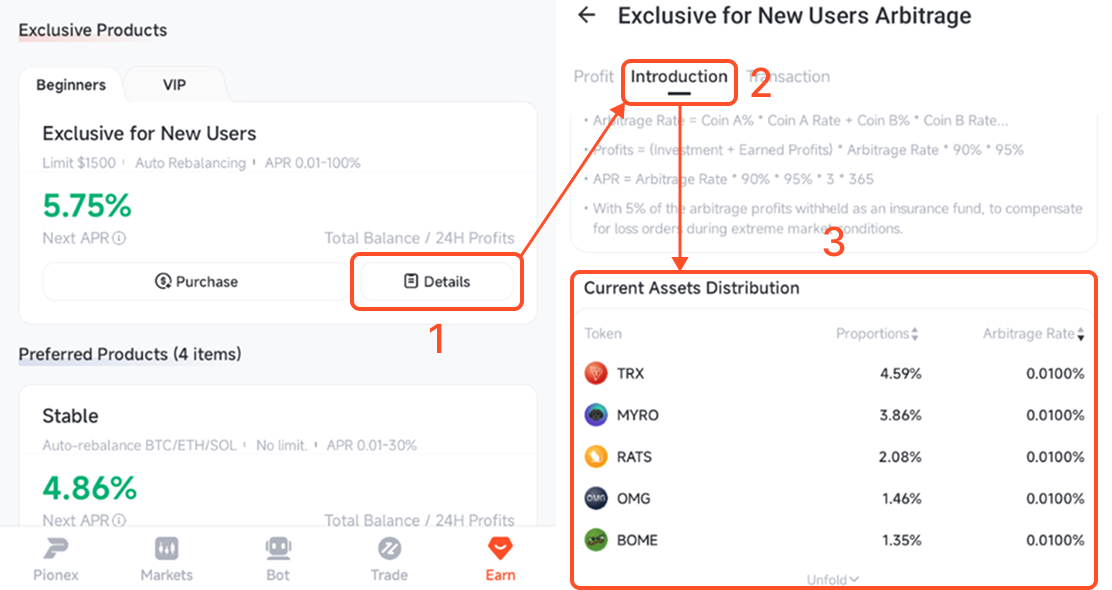This screenshot has height=590, width=1112.
Task: Sort by Arbitrage Rate column arrows
Action: [1080, 334]
